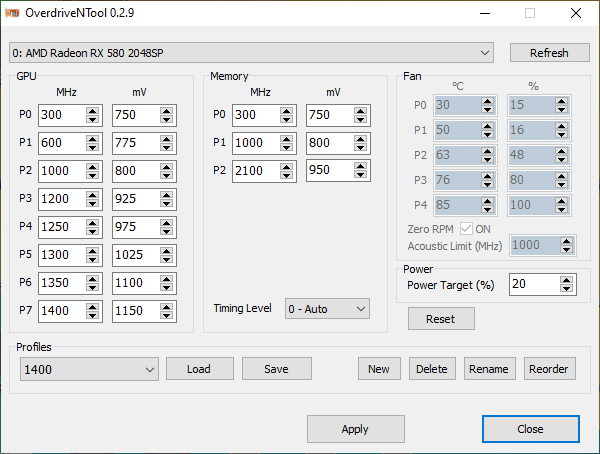Click the Load profile button

point(199,369)
